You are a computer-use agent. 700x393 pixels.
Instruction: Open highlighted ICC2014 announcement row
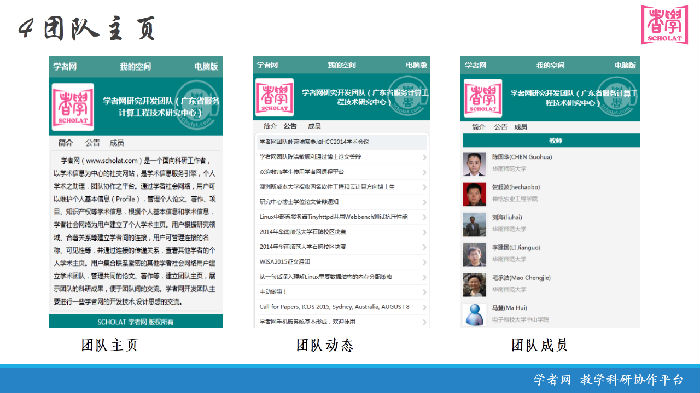click(x=342, y=142)
